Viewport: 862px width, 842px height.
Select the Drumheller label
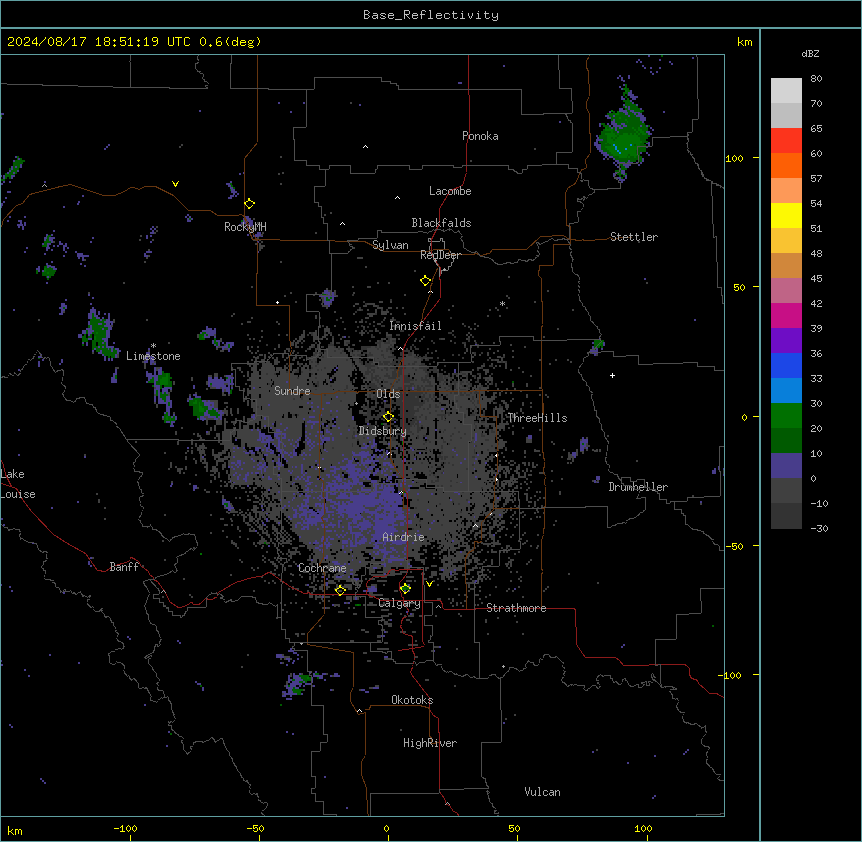tap(638, 487)
